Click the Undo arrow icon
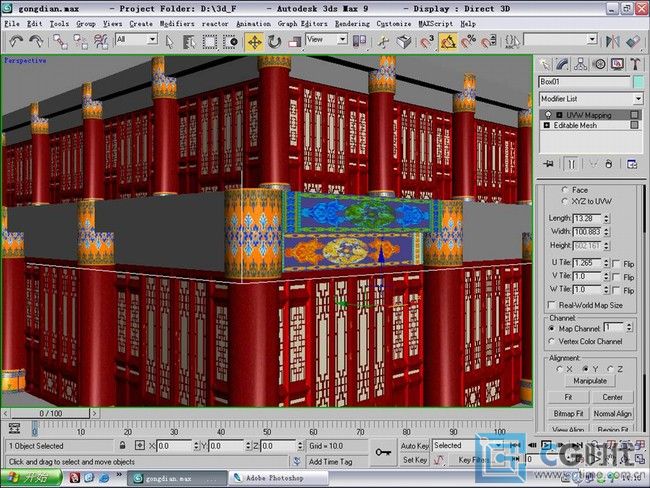650x488 pixels. click(x=16, y=41)
